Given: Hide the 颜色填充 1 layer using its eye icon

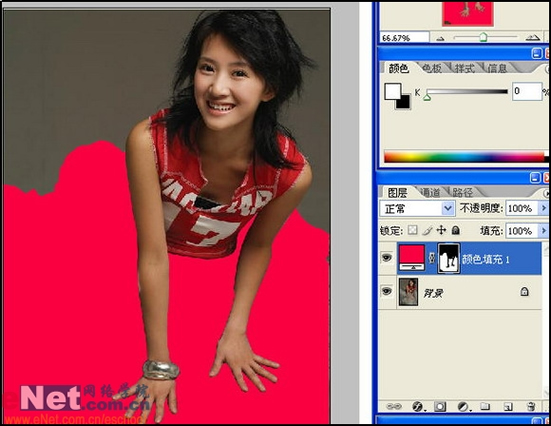Looking at the screenshot, I should [387, 258].
